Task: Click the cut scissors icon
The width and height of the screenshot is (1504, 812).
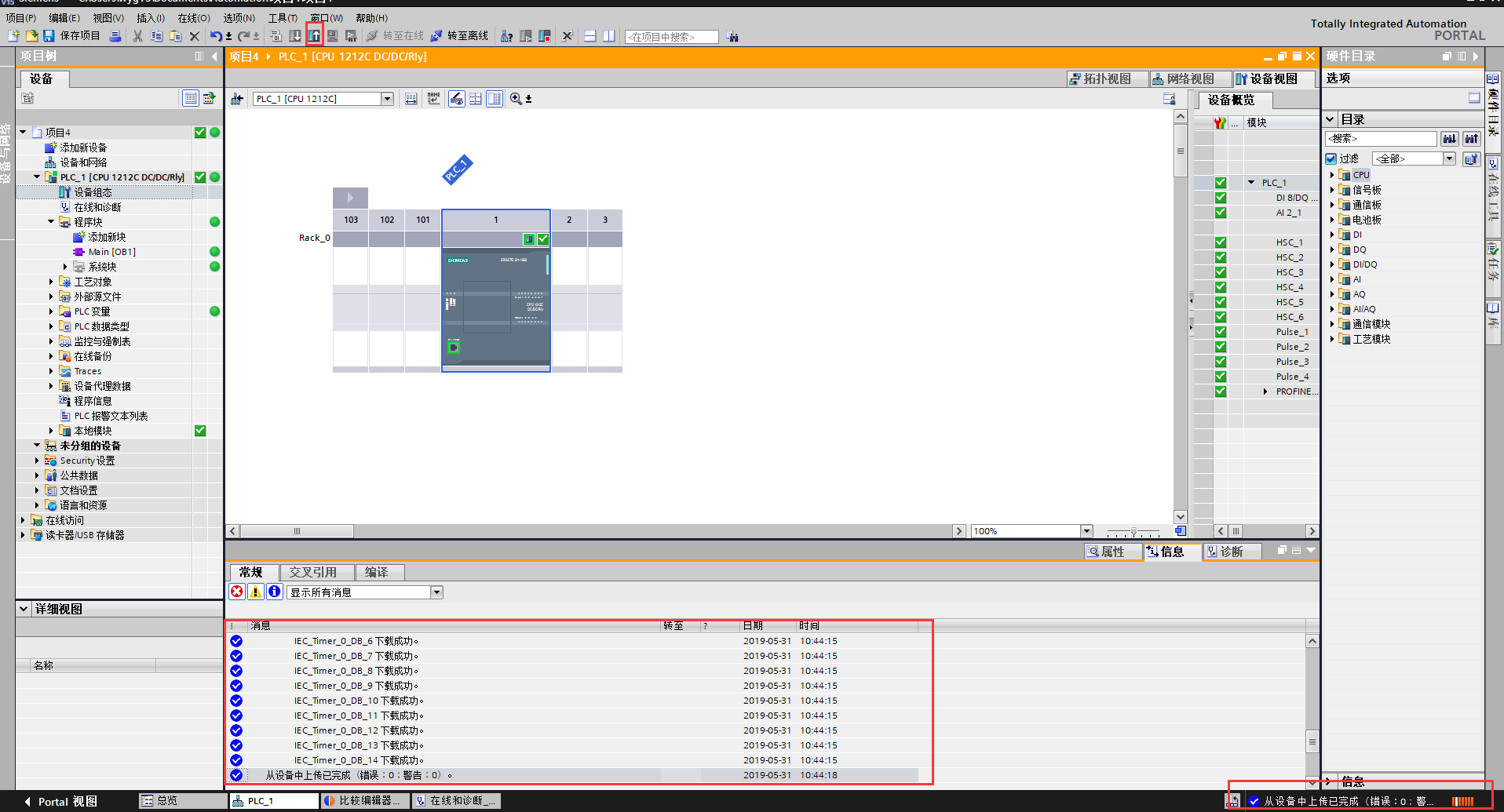Action: [x=138, y=36]
